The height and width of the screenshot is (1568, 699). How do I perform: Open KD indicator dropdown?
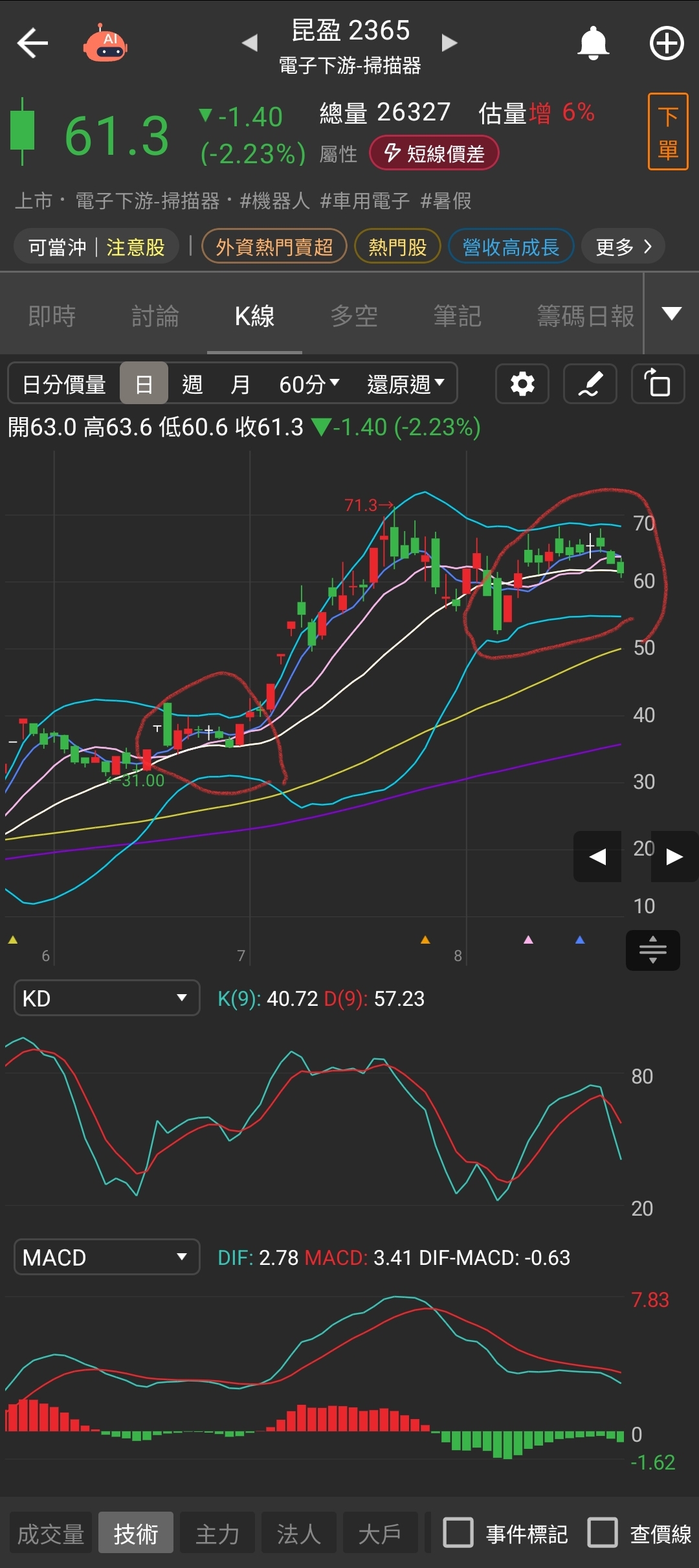107,998
